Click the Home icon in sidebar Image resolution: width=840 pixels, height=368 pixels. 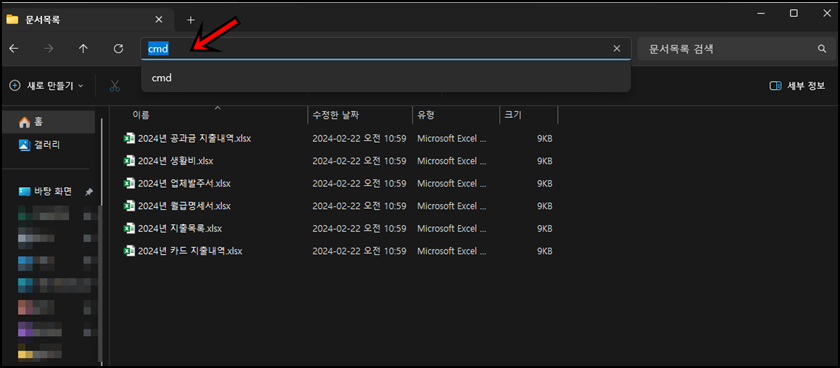pos(24,123)
